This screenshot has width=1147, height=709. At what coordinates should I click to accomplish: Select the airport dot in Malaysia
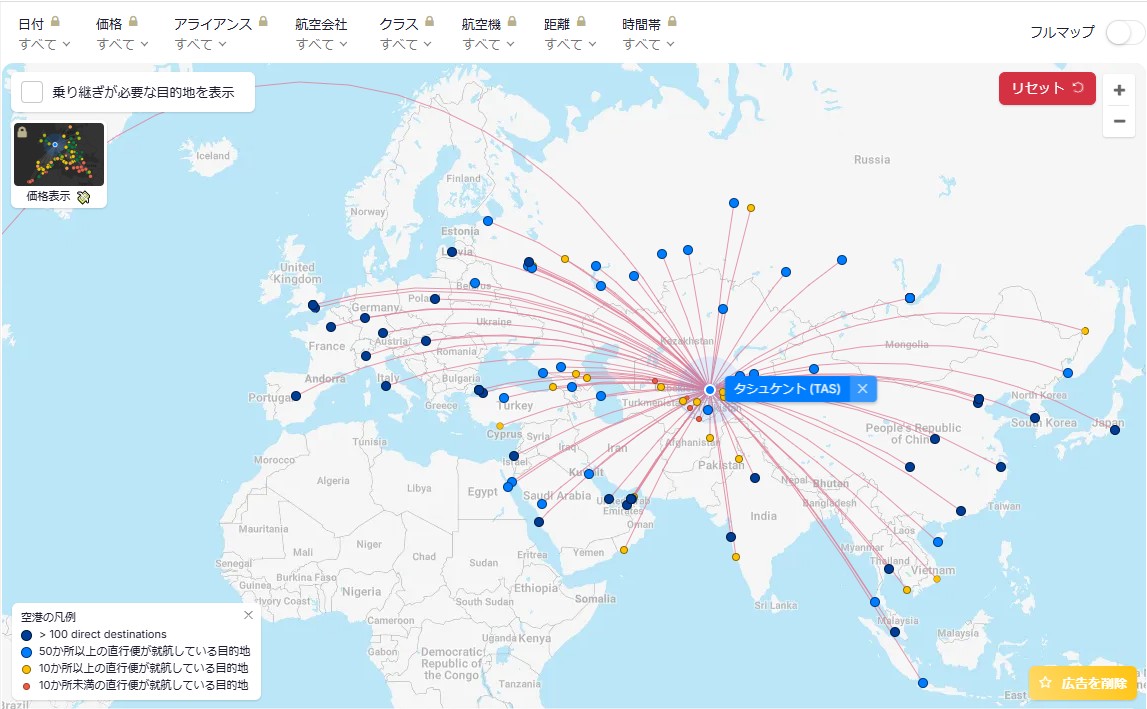tap(895, 631)
